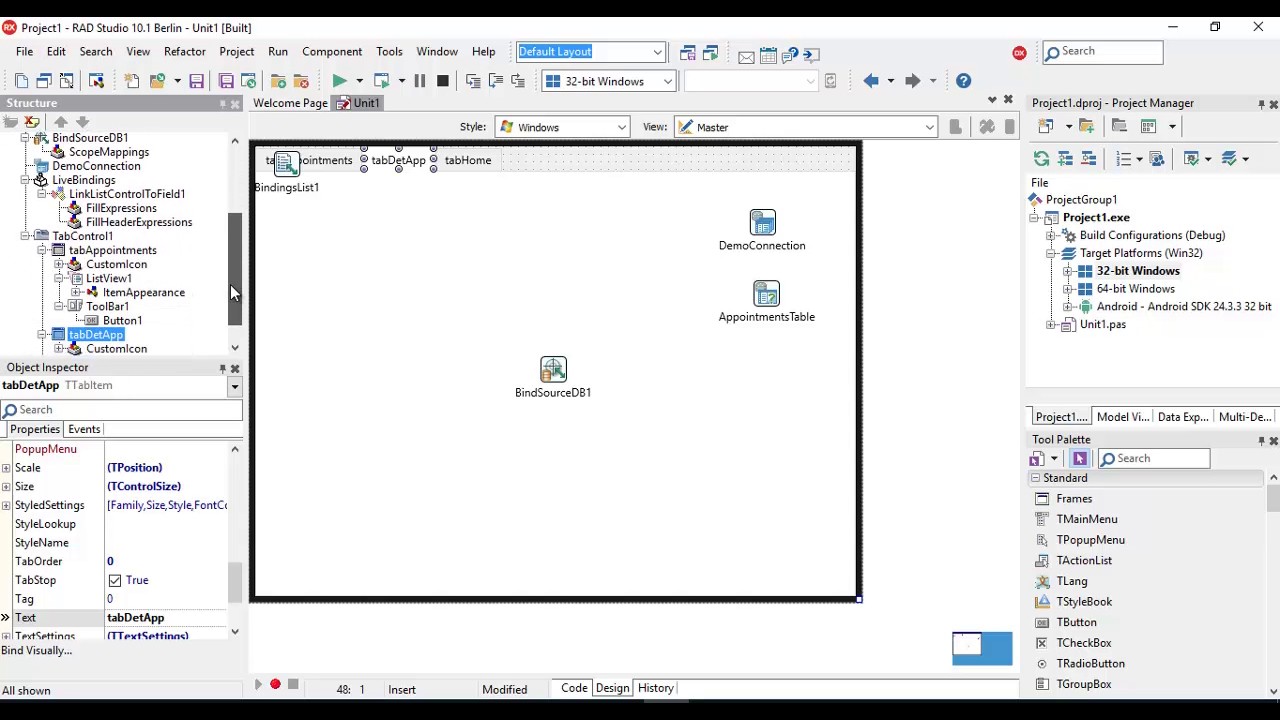Switch to the Code view tab

tap(574, 688)
